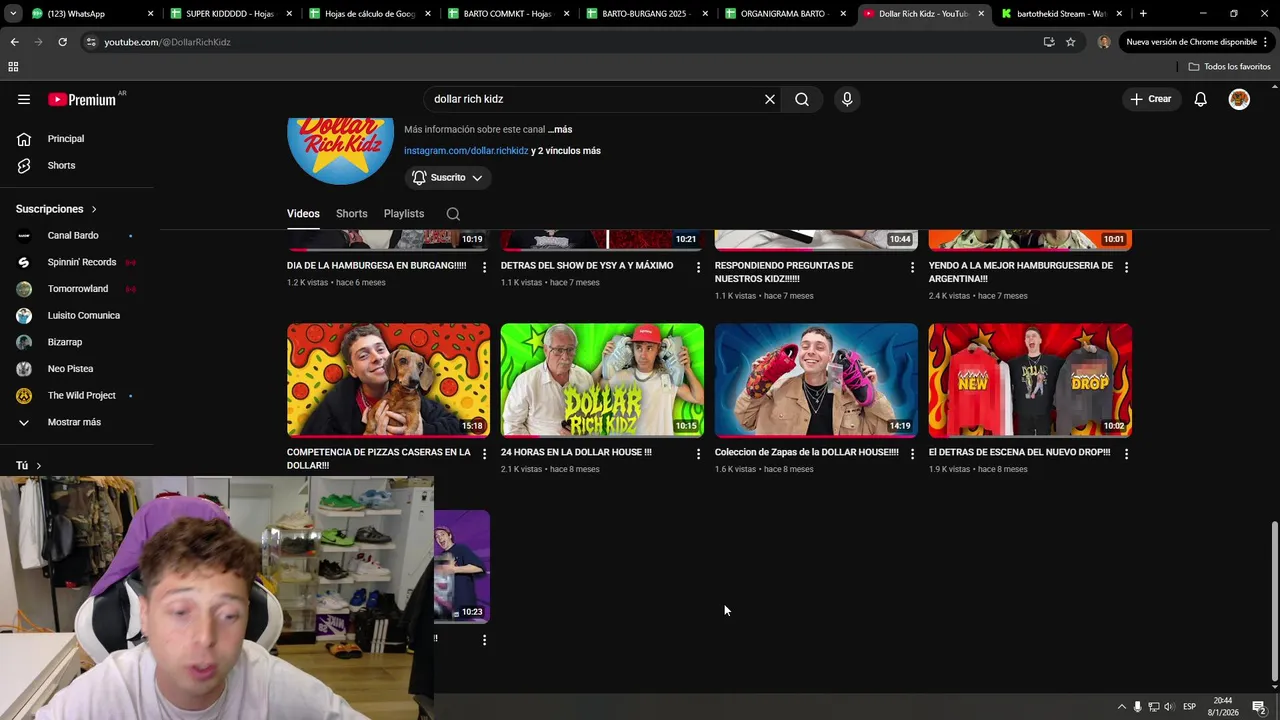Switch to SUPER KIDDDDD sheets tab

(x=230, y=14)
